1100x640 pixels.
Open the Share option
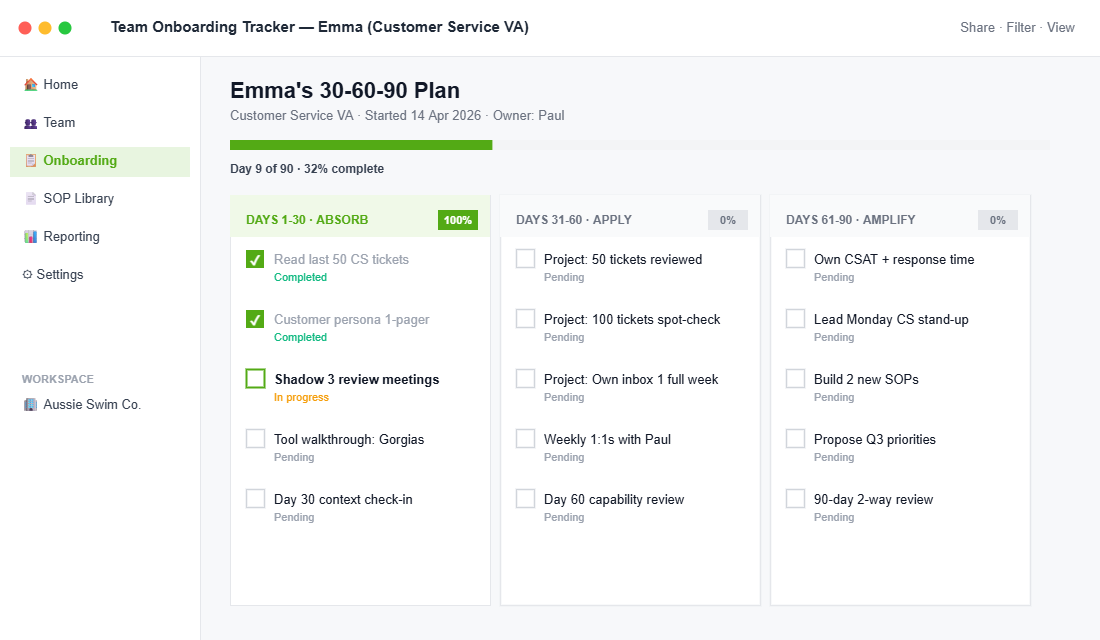pos(977,27)
